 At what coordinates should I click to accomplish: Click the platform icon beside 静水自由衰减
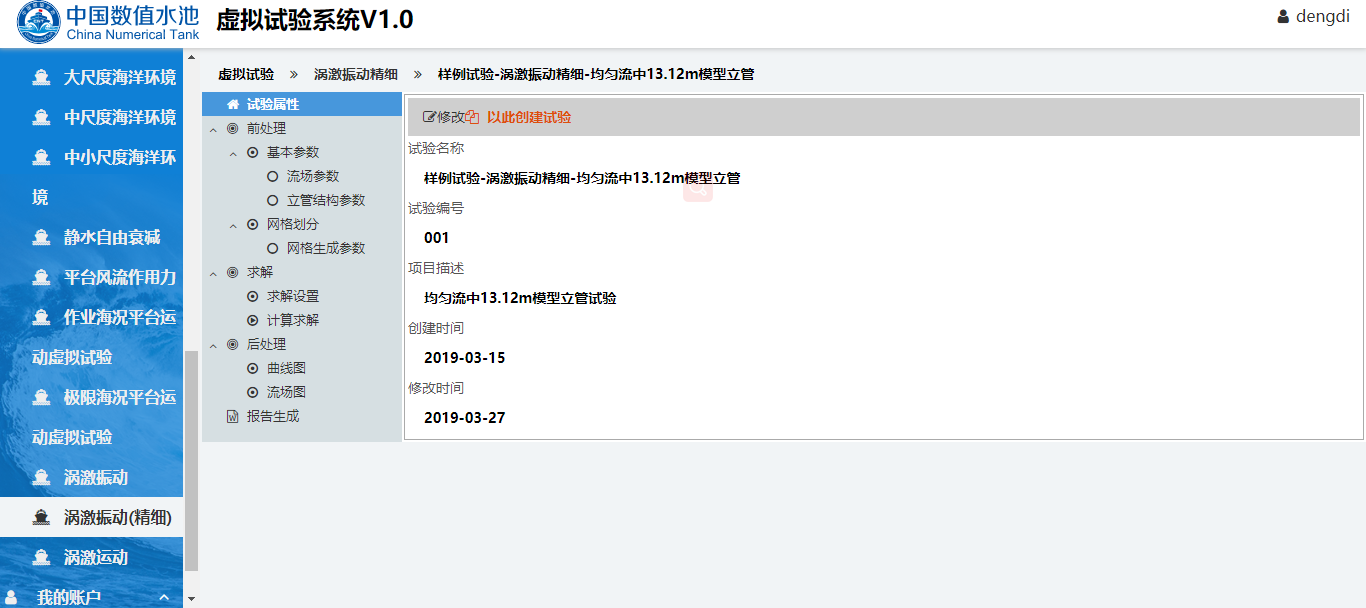[x=41, y=237]
